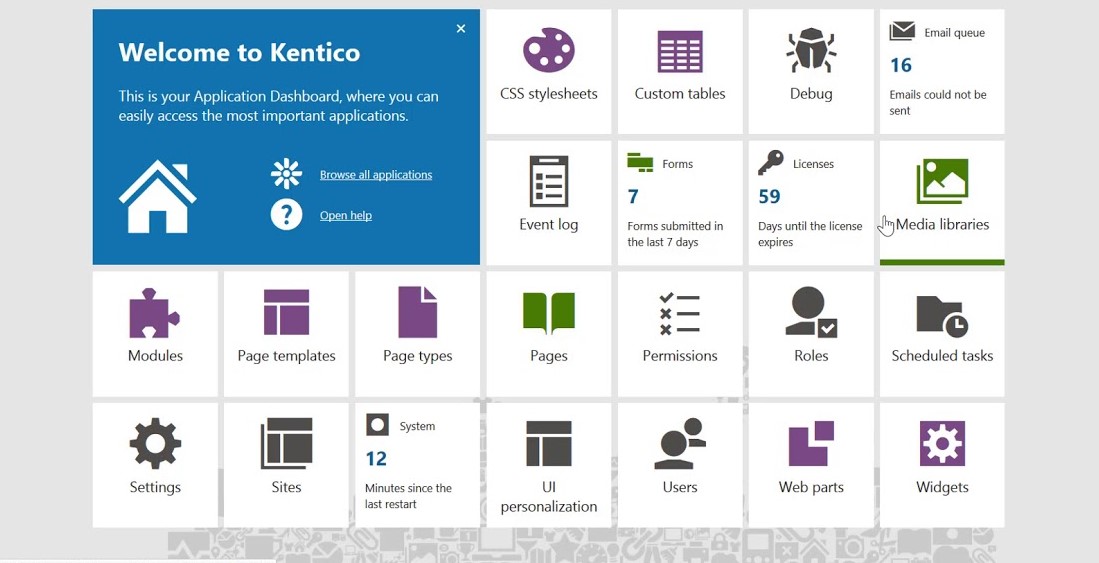This screenshot has width=1099, height=563.
Task: Click the System tile square icon
Action: 377,424
